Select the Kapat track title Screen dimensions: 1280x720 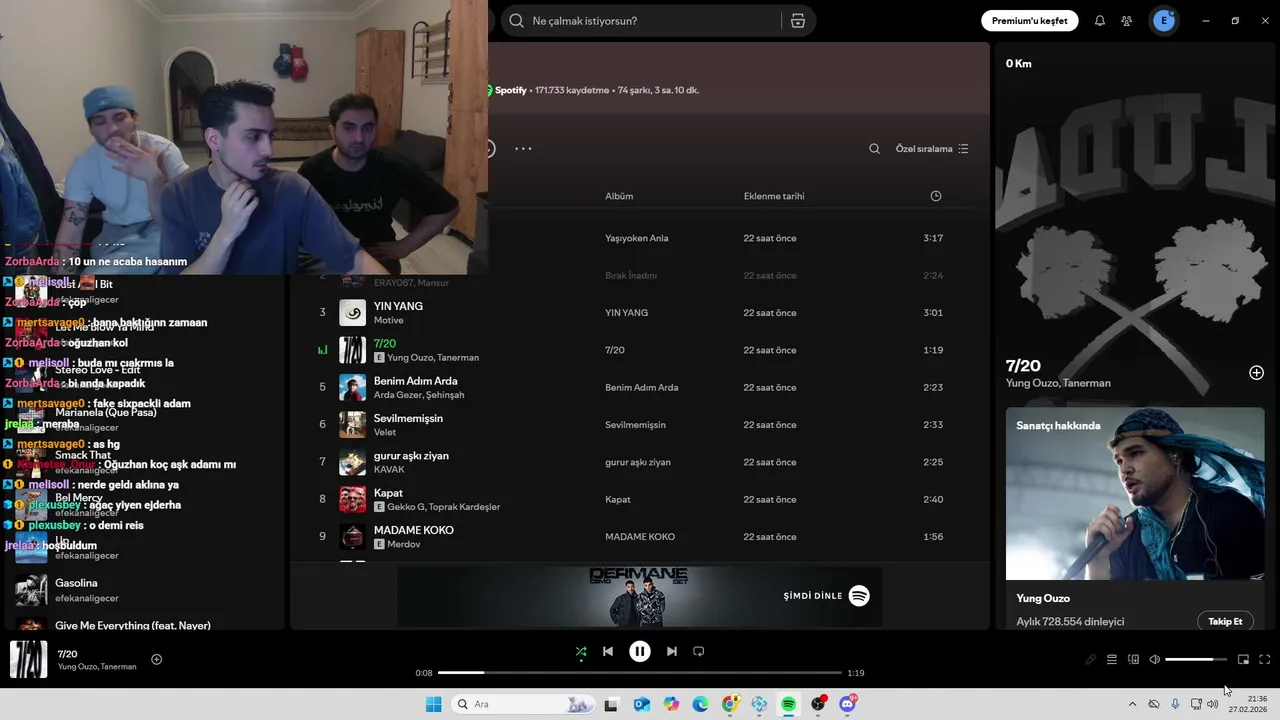point(388,493)
